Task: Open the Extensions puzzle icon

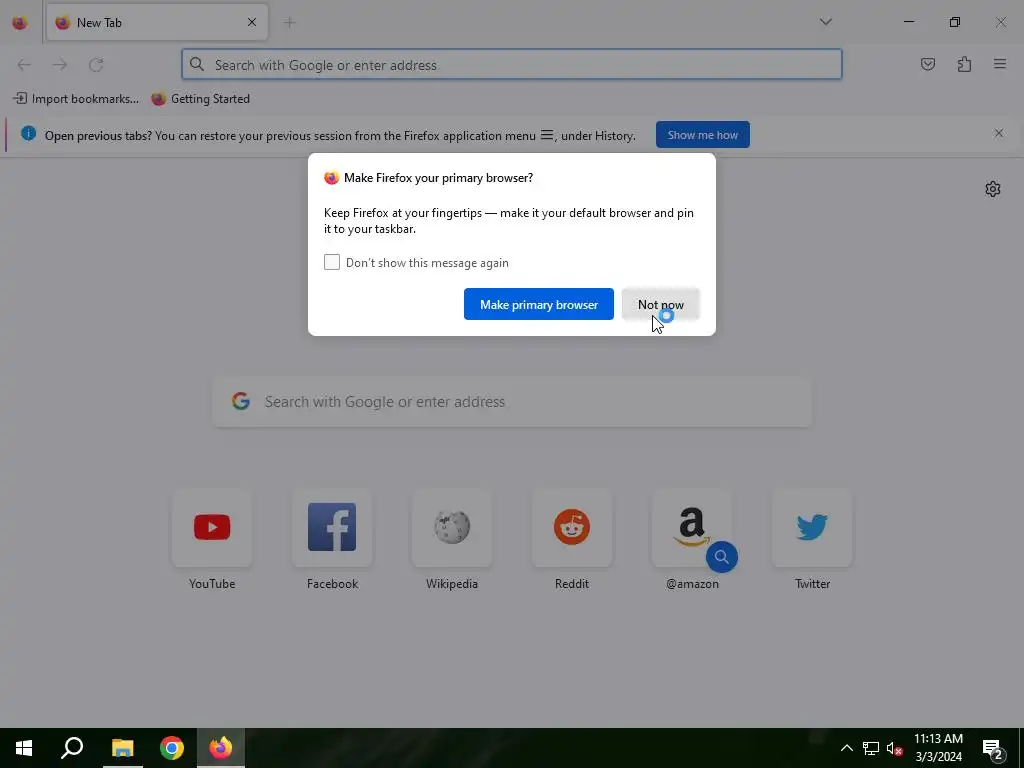Action: click(x=964, y=64)
